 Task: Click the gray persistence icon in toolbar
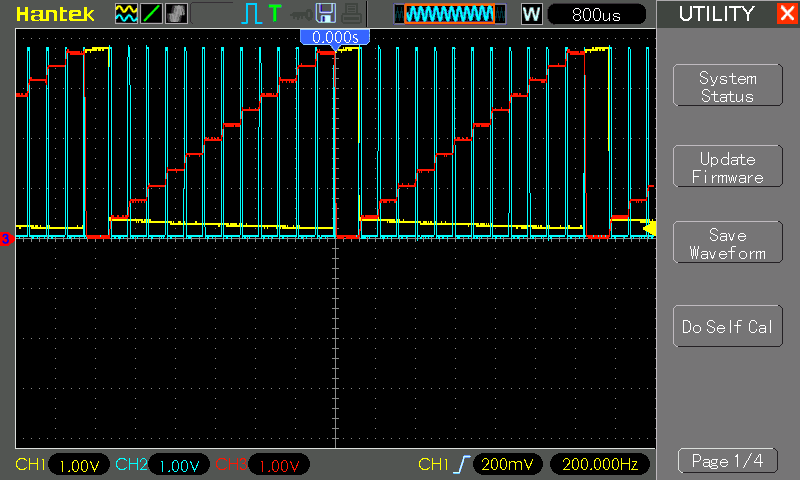point(176,14)
